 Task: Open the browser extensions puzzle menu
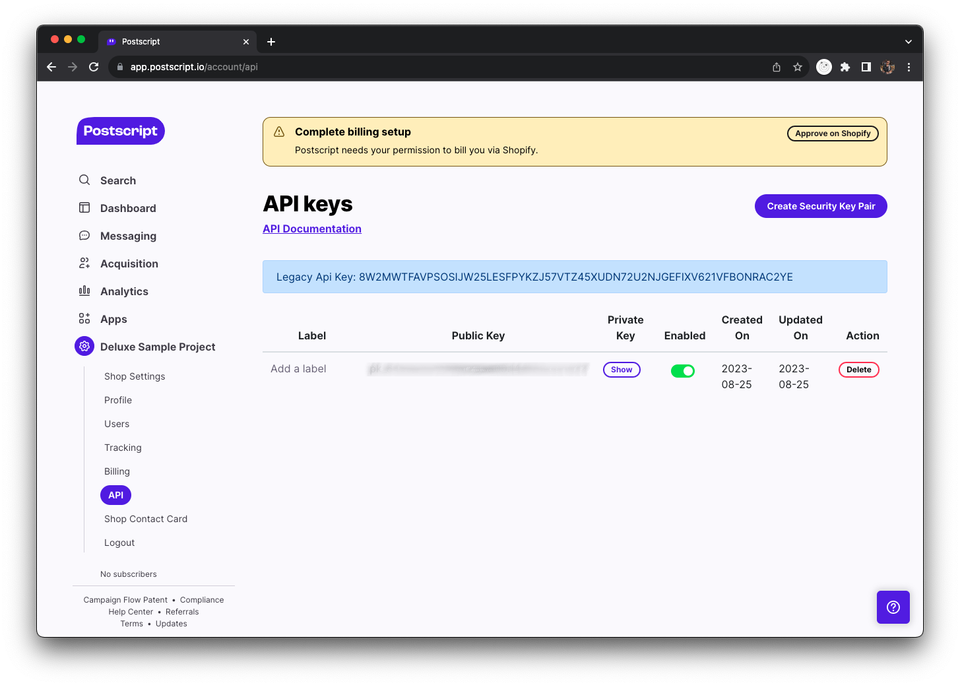click(845, 67)
